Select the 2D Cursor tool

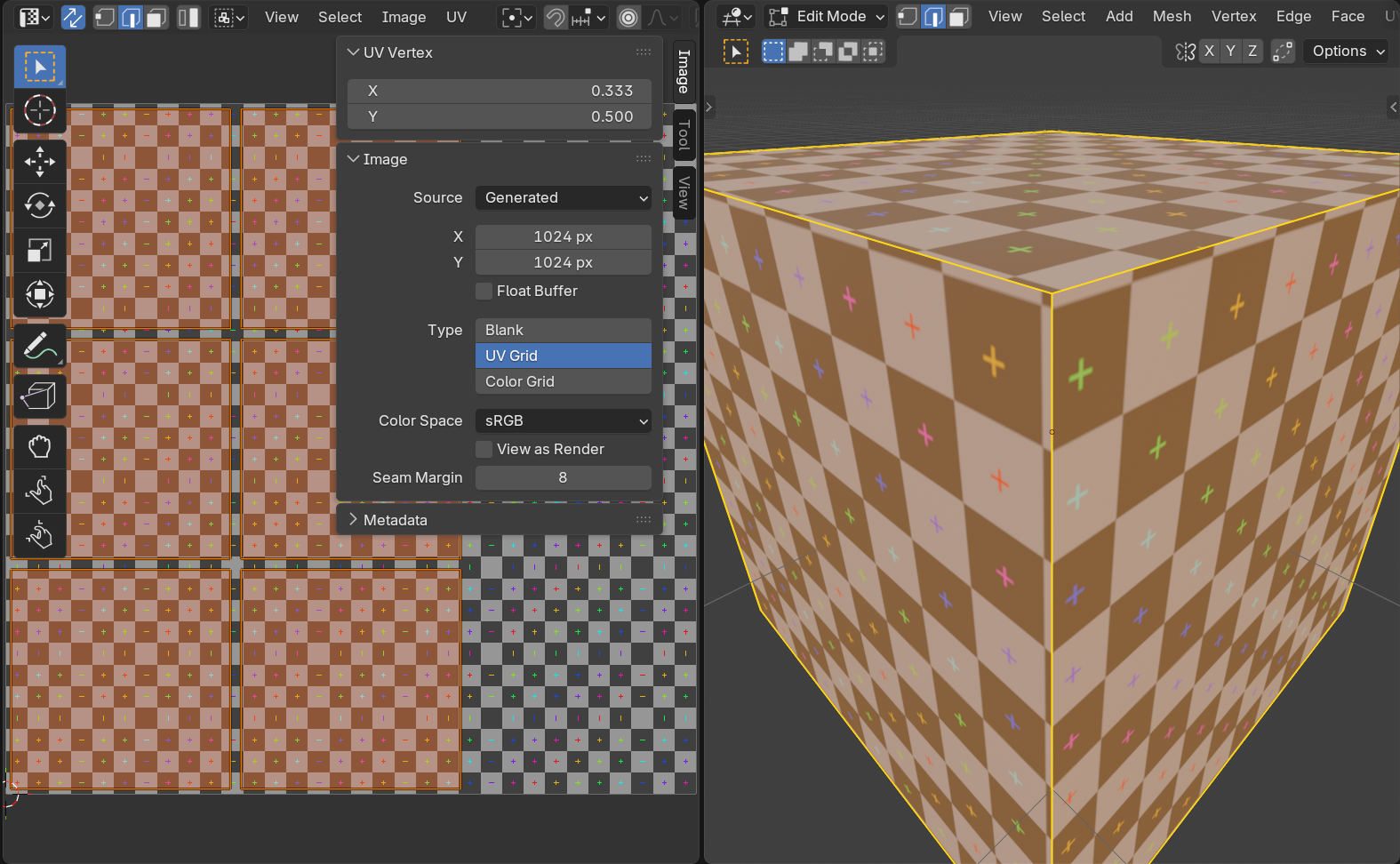pos(39,111)
